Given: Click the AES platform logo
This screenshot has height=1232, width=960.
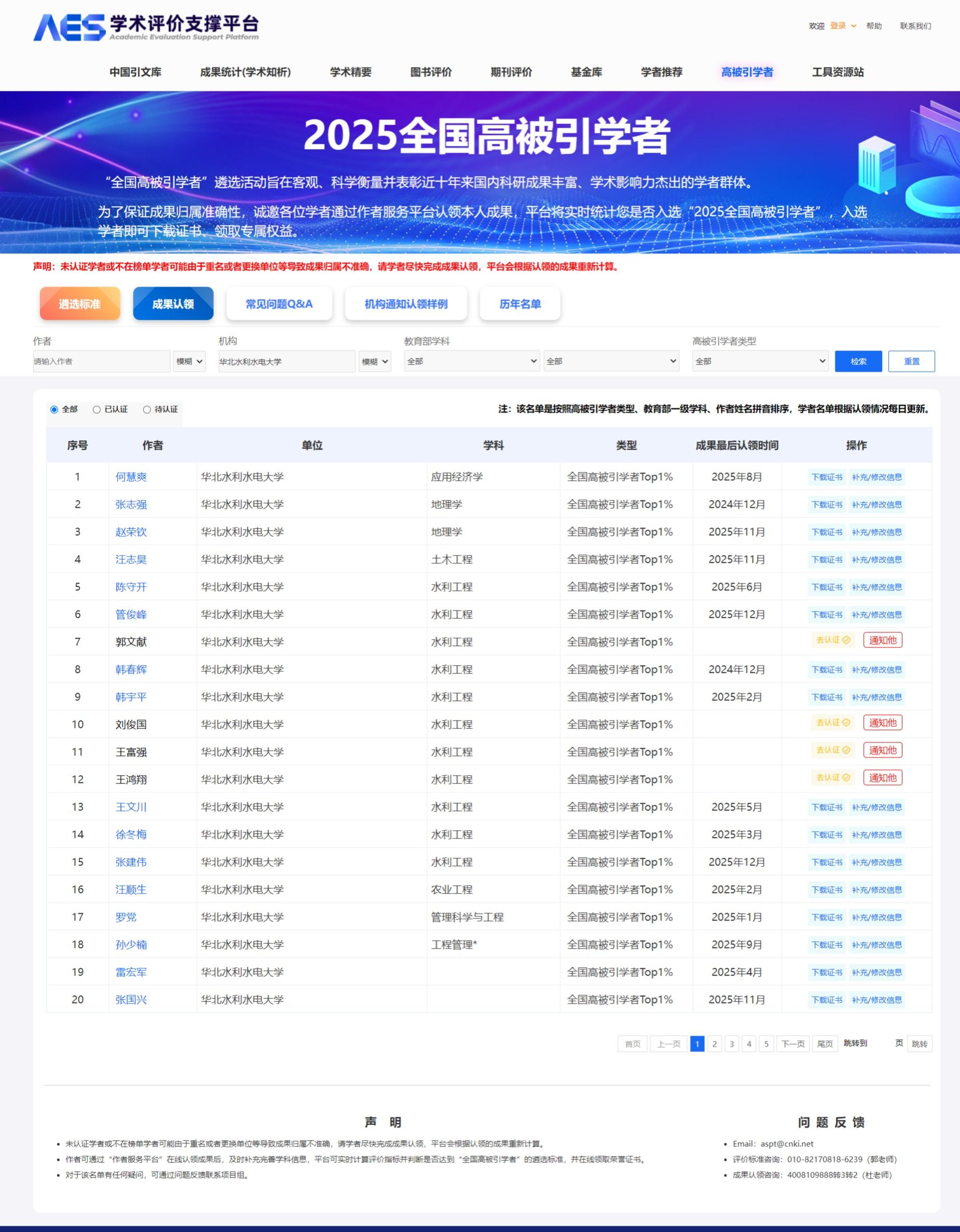Looking at the screenshot, I should point(145,27).
